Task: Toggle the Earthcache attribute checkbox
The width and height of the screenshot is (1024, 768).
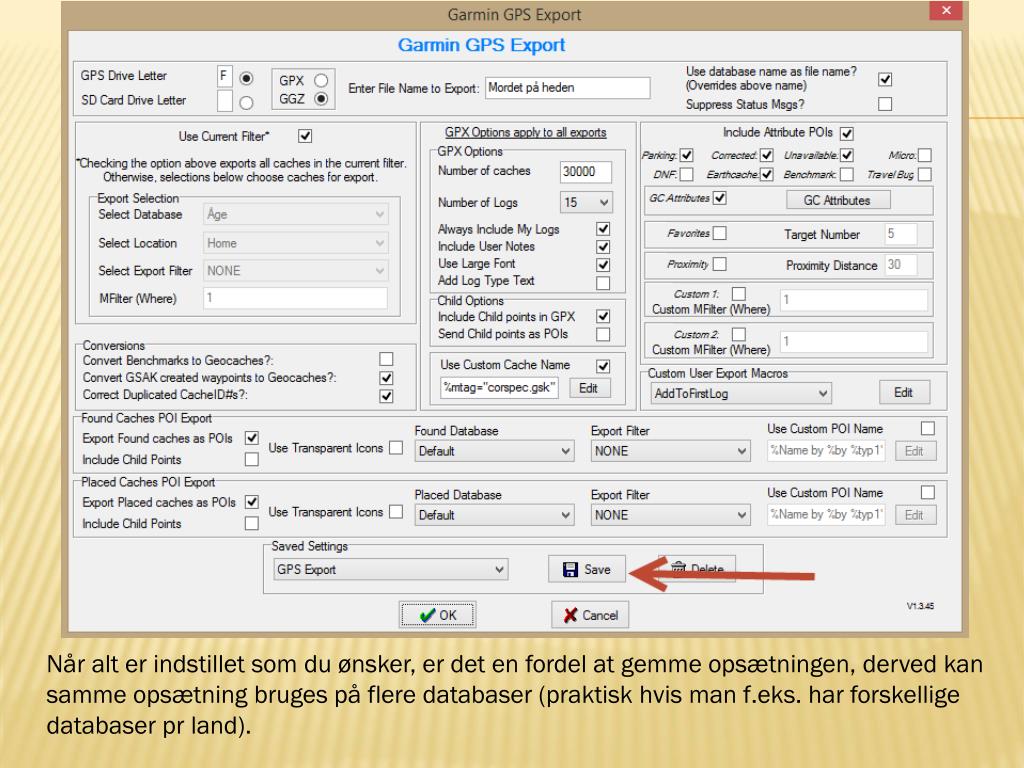Action: tap(767, 174)
